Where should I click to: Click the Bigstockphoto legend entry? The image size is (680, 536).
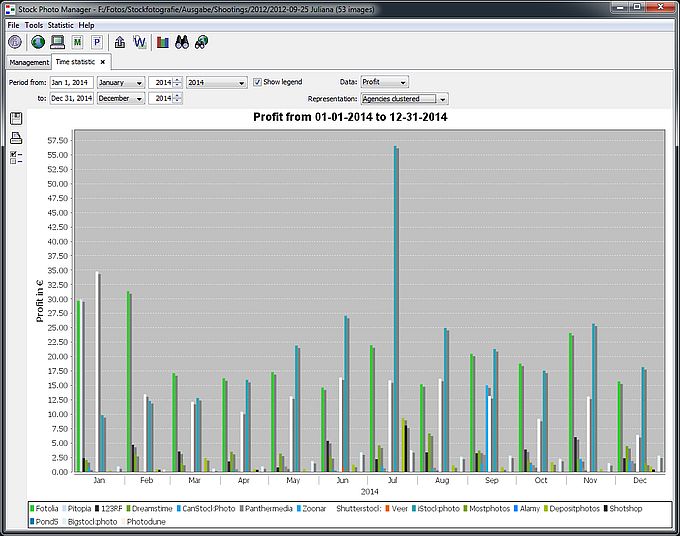coord(90,522)
